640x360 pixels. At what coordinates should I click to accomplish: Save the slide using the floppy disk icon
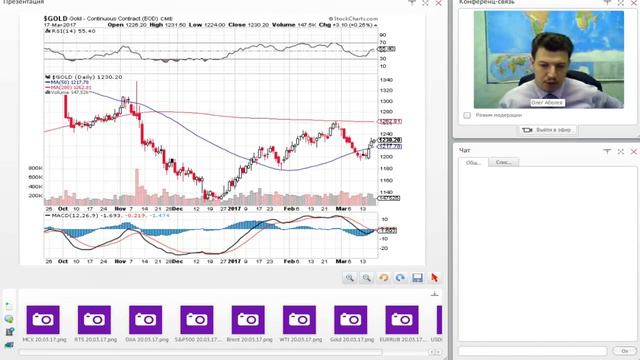417,278
